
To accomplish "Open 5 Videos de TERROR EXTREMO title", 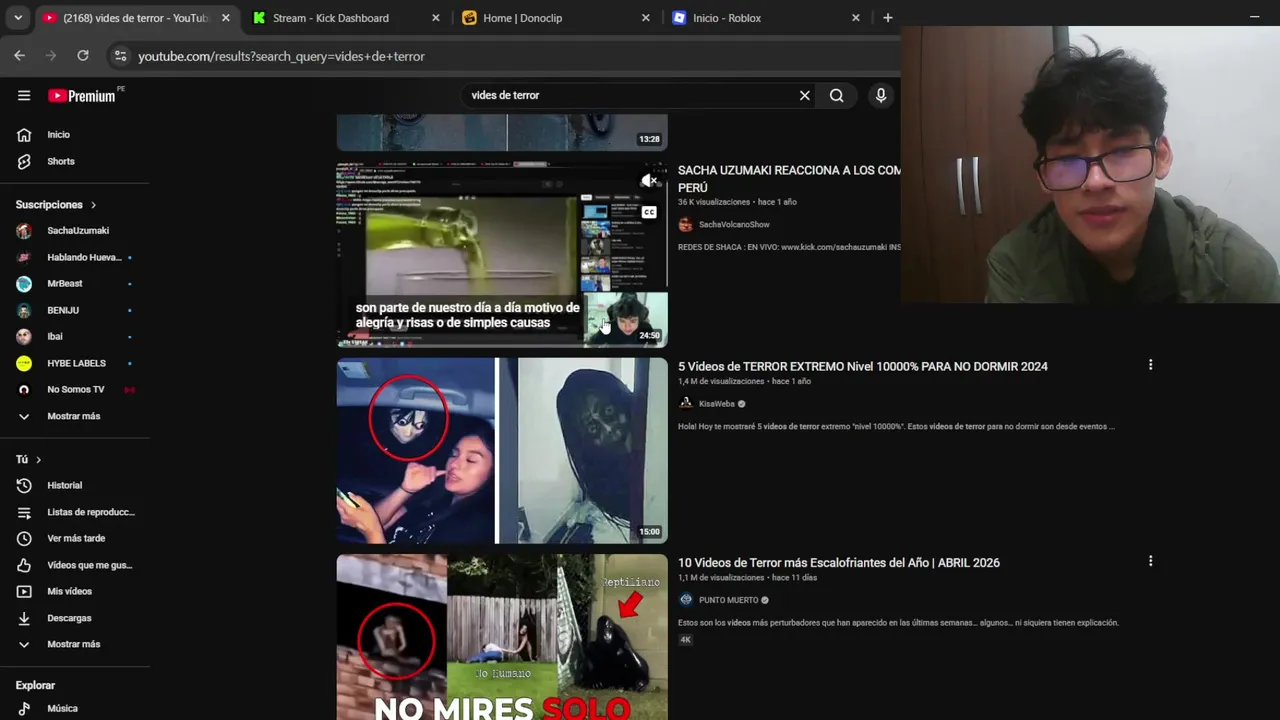I will [863, 366].
